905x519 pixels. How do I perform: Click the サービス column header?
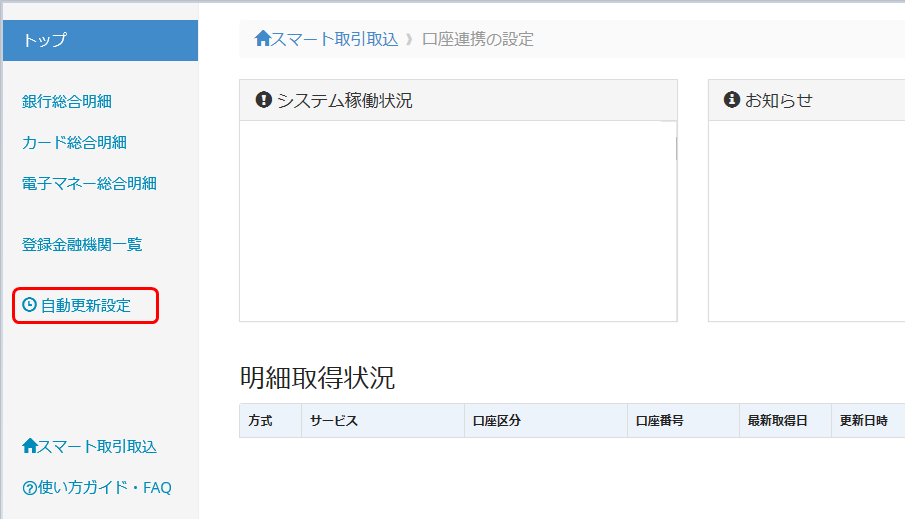tap(383, 421)
